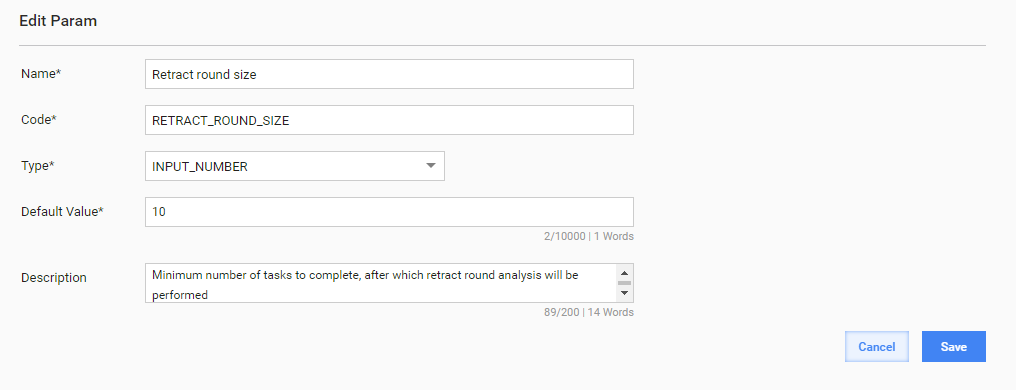1016x390 pixels.
Task: Cancel editing the param
Action: [877, 347]
